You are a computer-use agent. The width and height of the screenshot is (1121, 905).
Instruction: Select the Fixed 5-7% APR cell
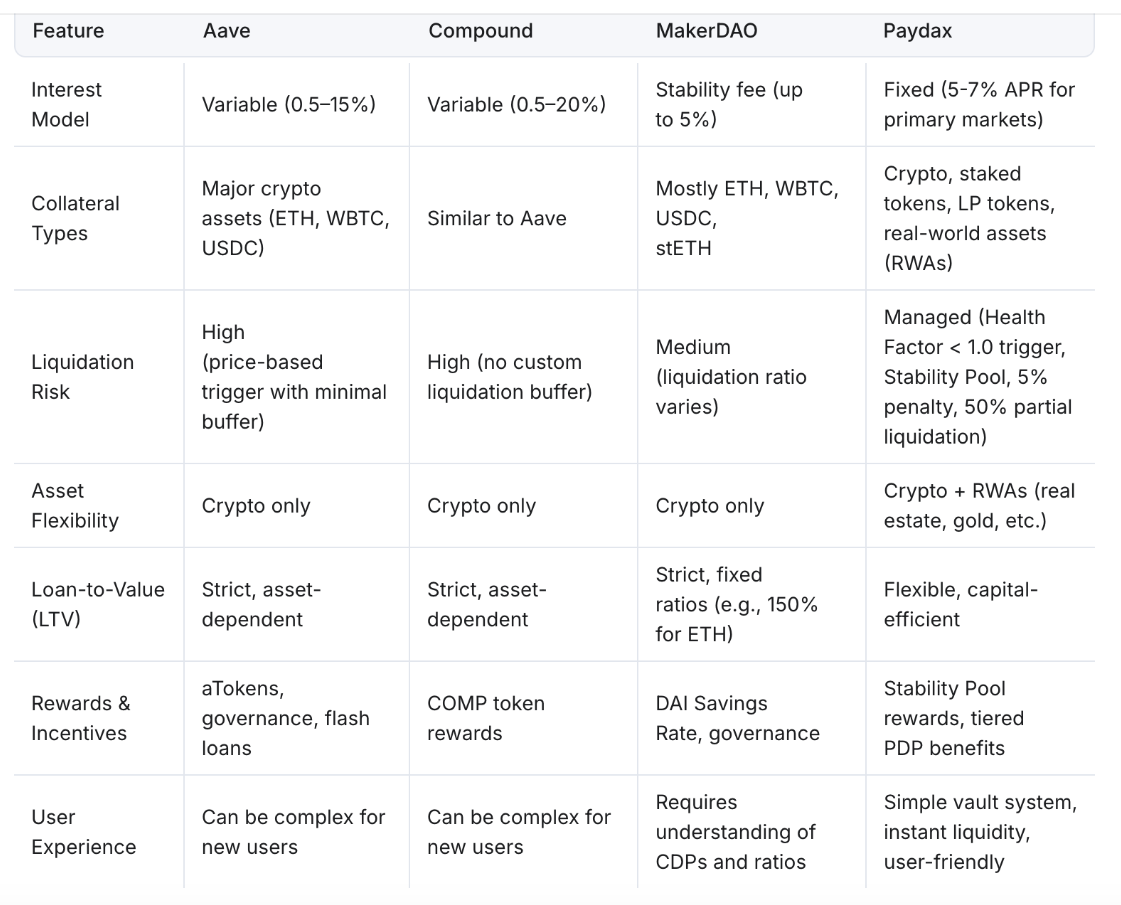pyautogui.click(x=979, y=104)
